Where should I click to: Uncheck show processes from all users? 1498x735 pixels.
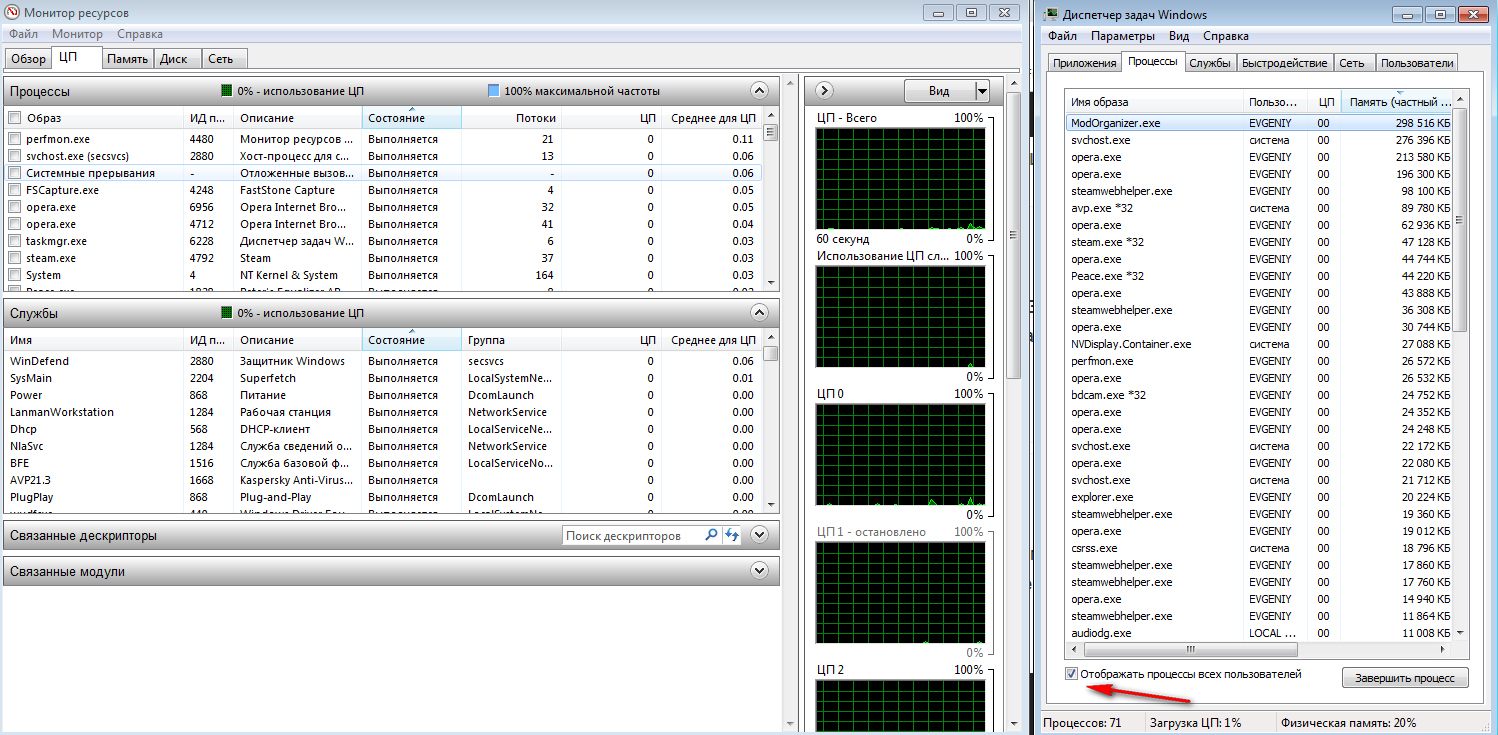point(1072,674)
